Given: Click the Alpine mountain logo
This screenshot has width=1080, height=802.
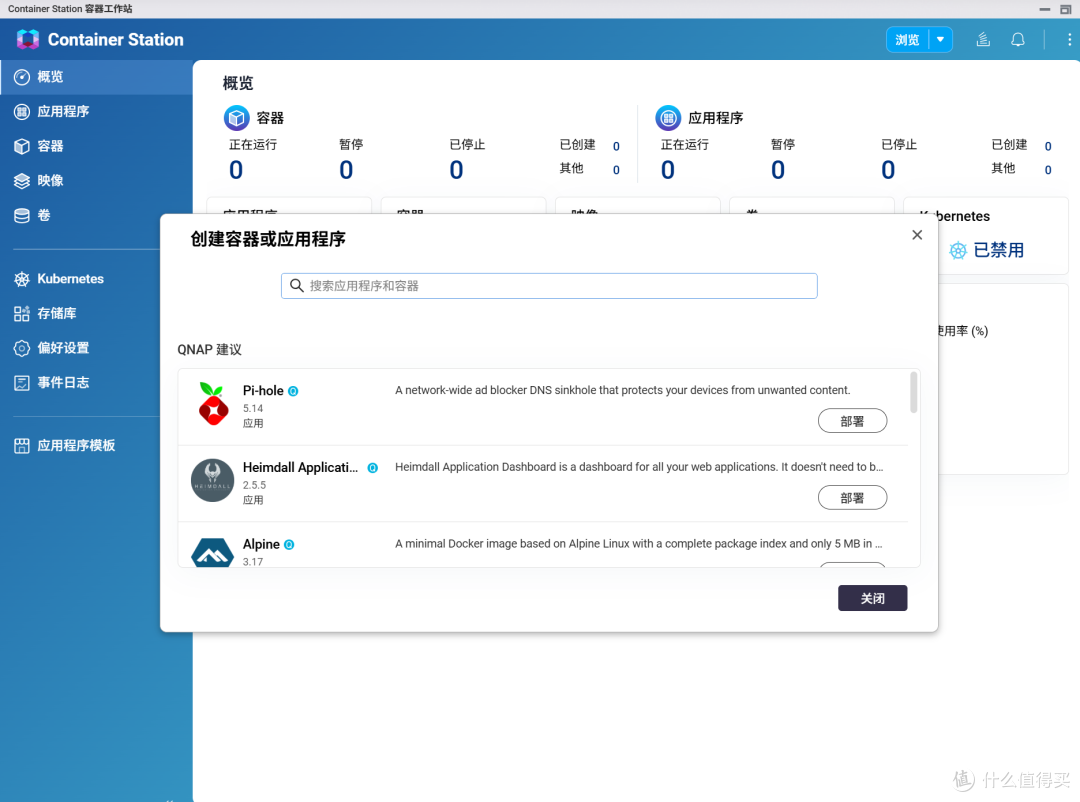Looking at the screenshot, I should 212,553.
